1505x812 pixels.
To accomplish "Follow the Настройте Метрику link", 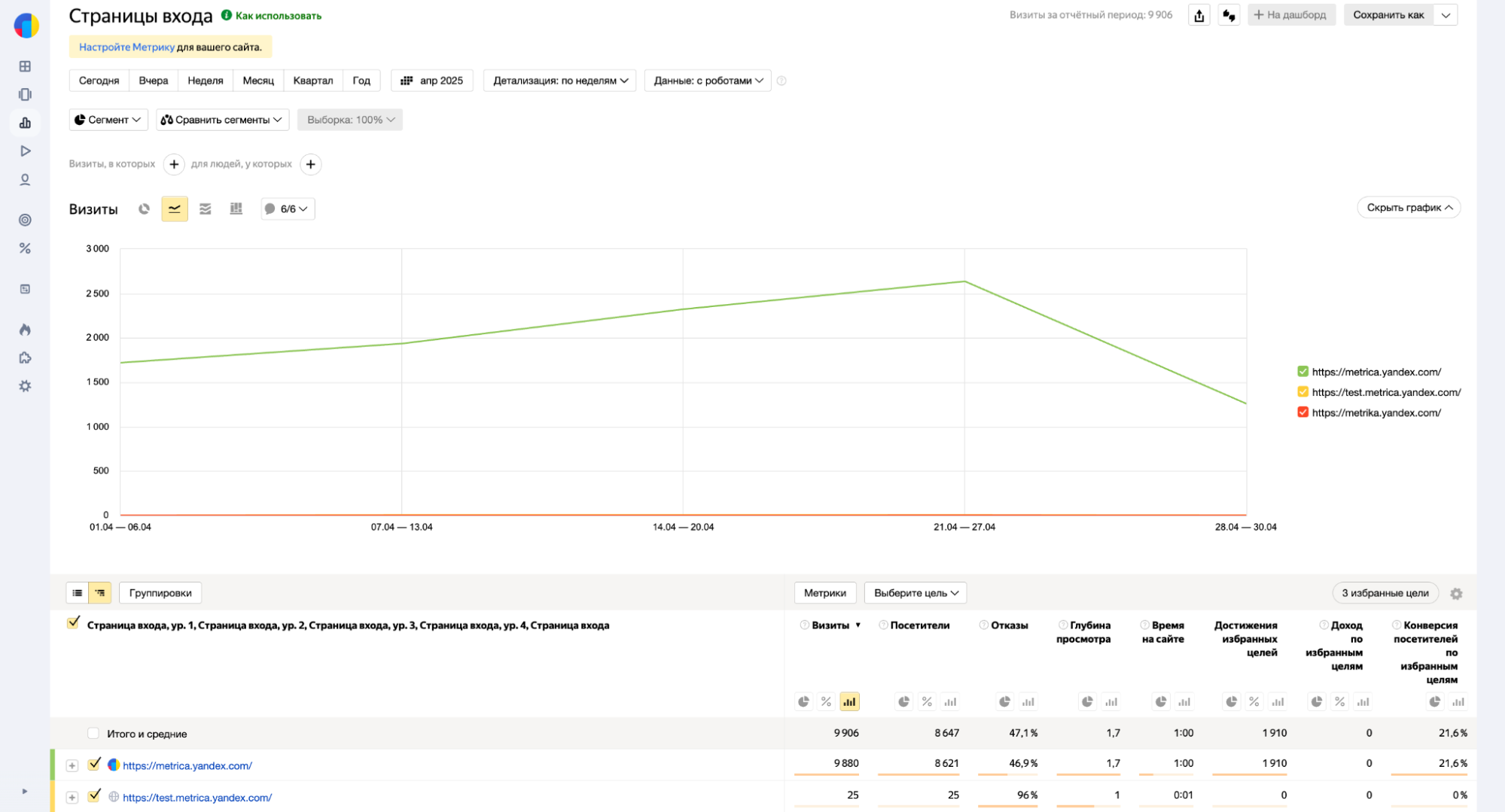I will click(x=126, y=47).
